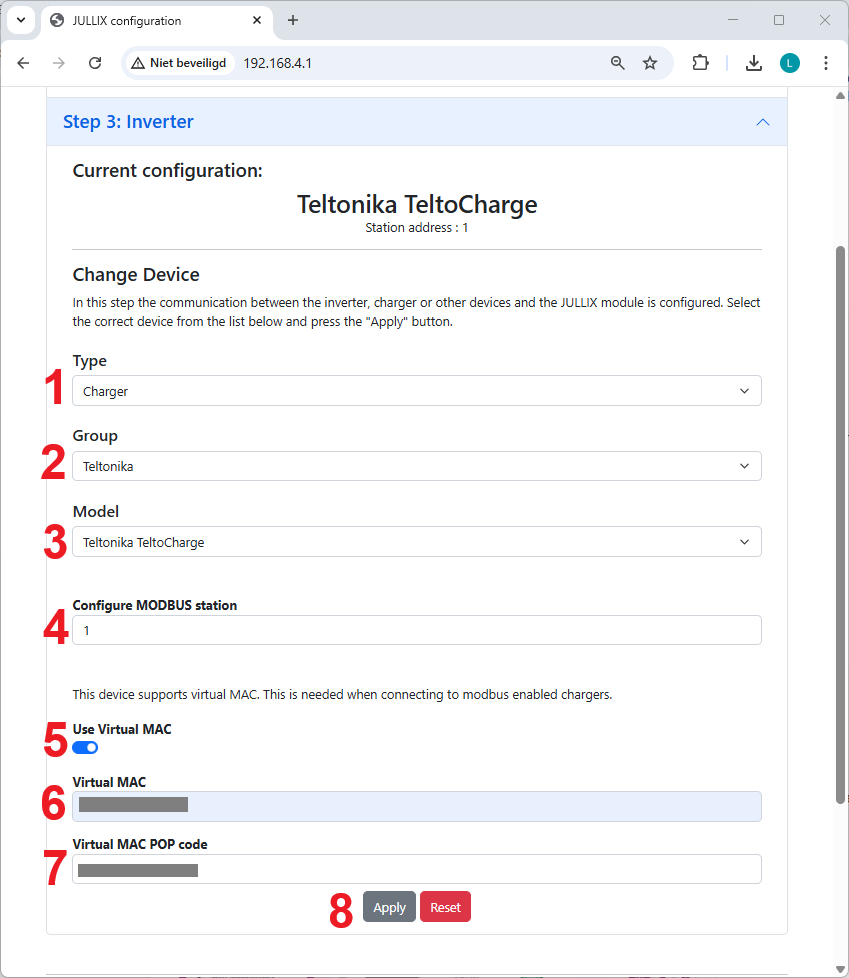
Task: Open the browser extensions puzzle icon
Action: point(700,63)
